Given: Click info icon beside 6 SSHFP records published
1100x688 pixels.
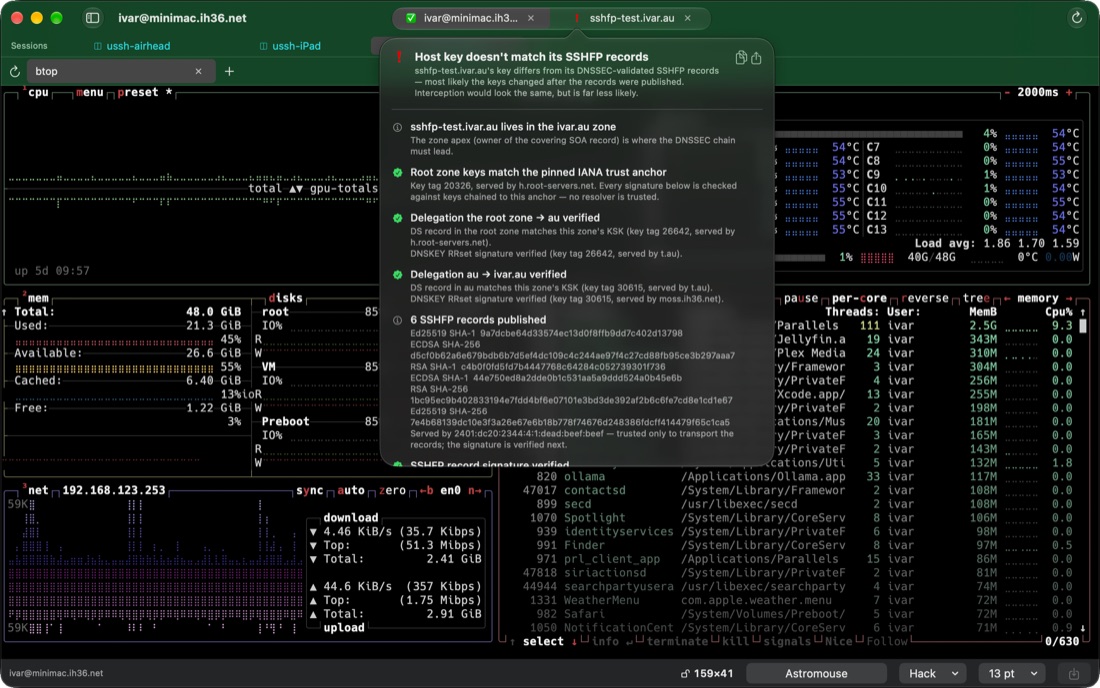Looking at the screenshot, I should [x=398, y=321].
